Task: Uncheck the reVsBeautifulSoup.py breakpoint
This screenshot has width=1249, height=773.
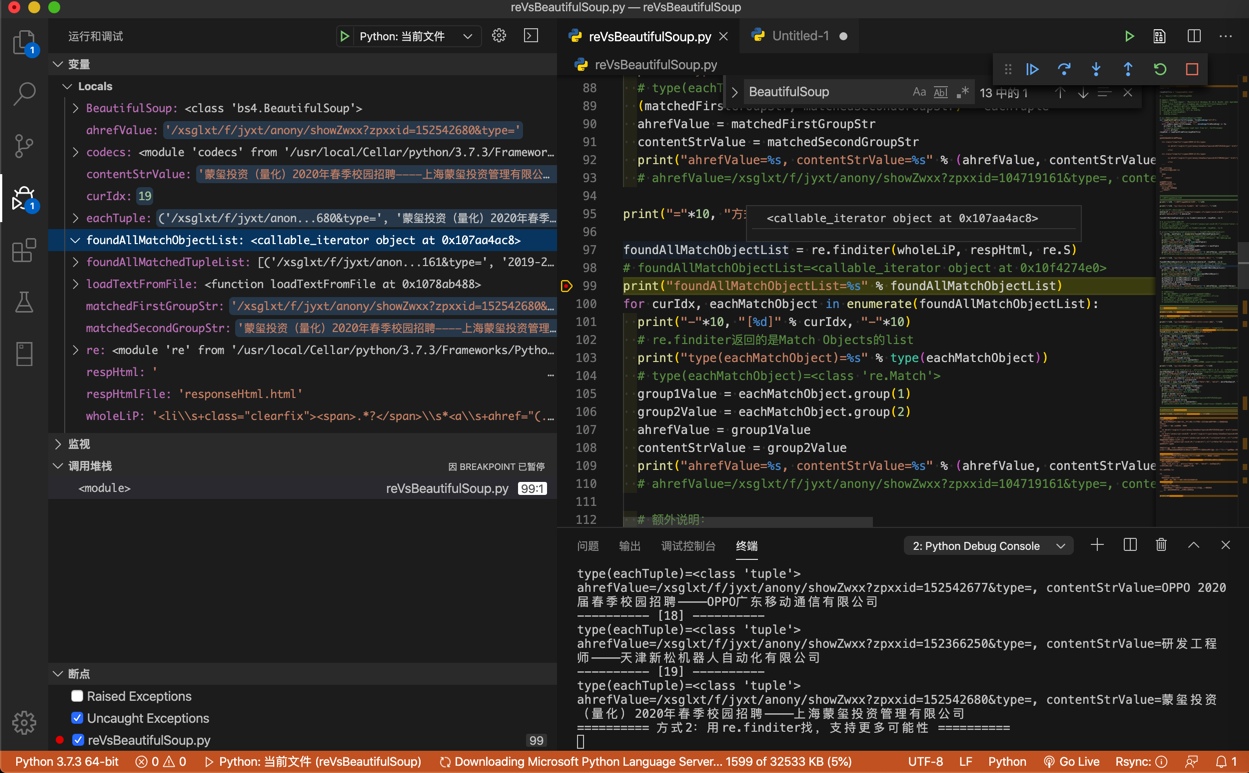Action: [77, 740]
